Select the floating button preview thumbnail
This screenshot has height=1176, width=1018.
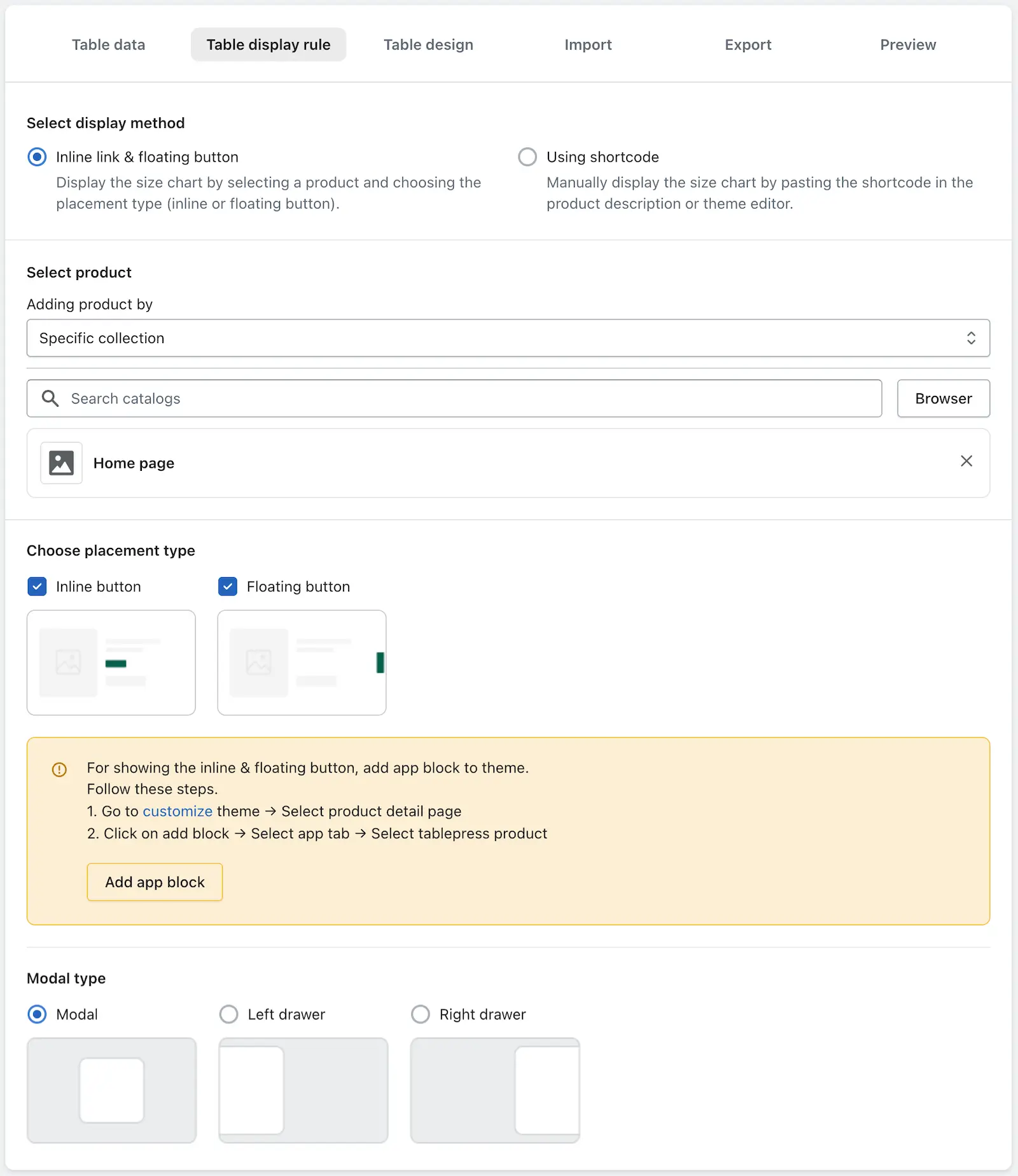(x=302, y=662)
